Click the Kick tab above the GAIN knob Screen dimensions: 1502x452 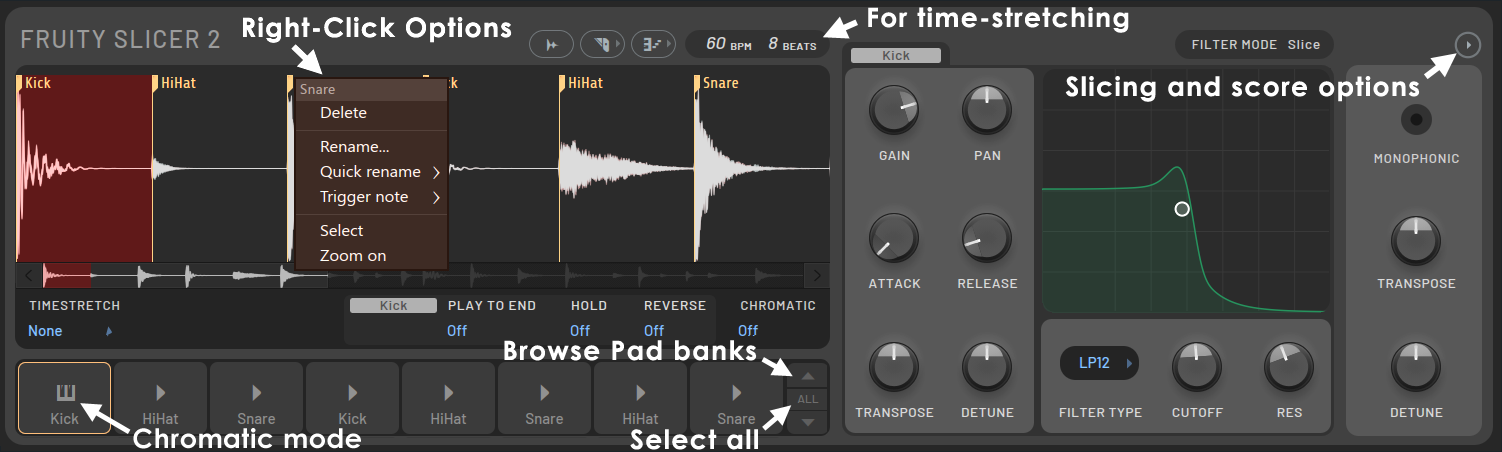coord(896,56)
